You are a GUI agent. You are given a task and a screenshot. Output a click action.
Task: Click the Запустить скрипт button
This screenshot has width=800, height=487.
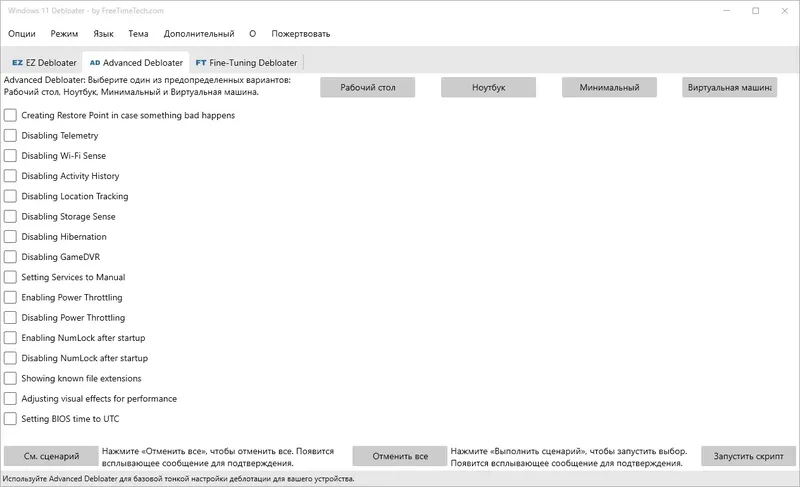click(748, 456)
